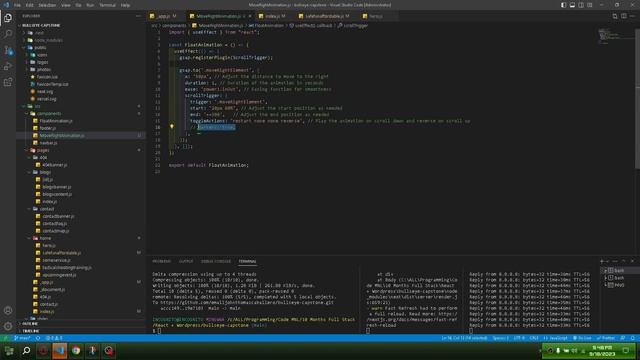Open the Extensions view

[8, 82]
